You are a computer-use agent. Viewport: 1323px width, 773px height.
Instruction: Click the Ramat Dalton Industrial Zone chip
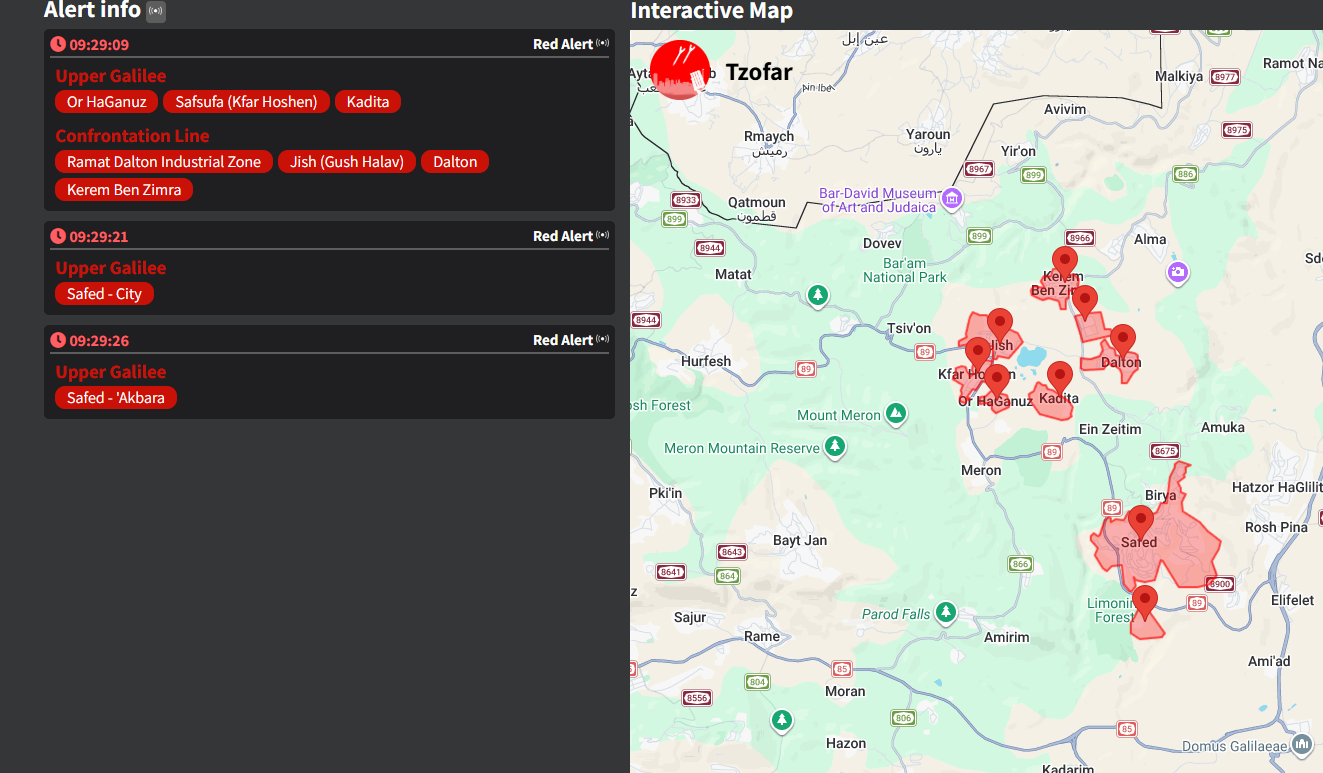(x=164, y=162)
